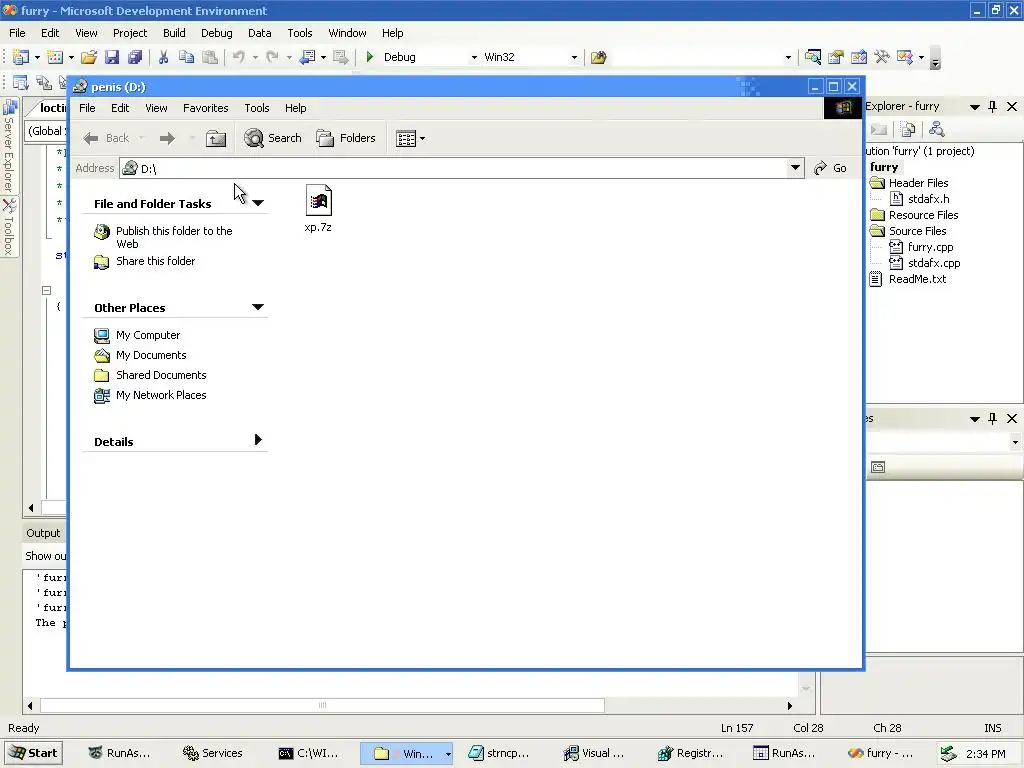Open Explorer's Favorites menu
Screen dimensions: 1024x768
coord(205,108)
